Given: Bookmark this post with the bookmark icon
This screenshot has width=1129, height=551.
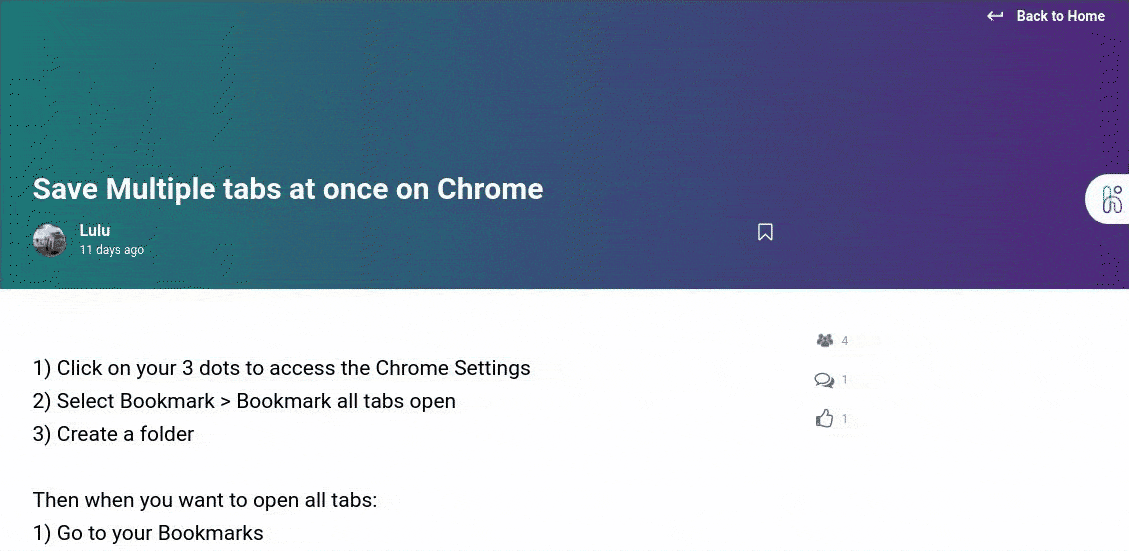Looking at the screenshot, I should [765, 232].
